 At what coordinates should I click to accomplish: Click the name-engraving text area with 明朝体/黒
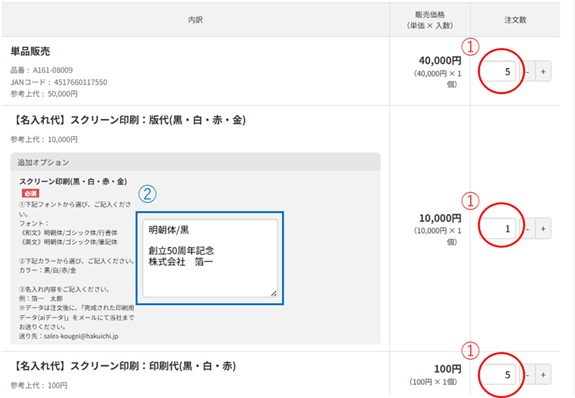point(210,258)
